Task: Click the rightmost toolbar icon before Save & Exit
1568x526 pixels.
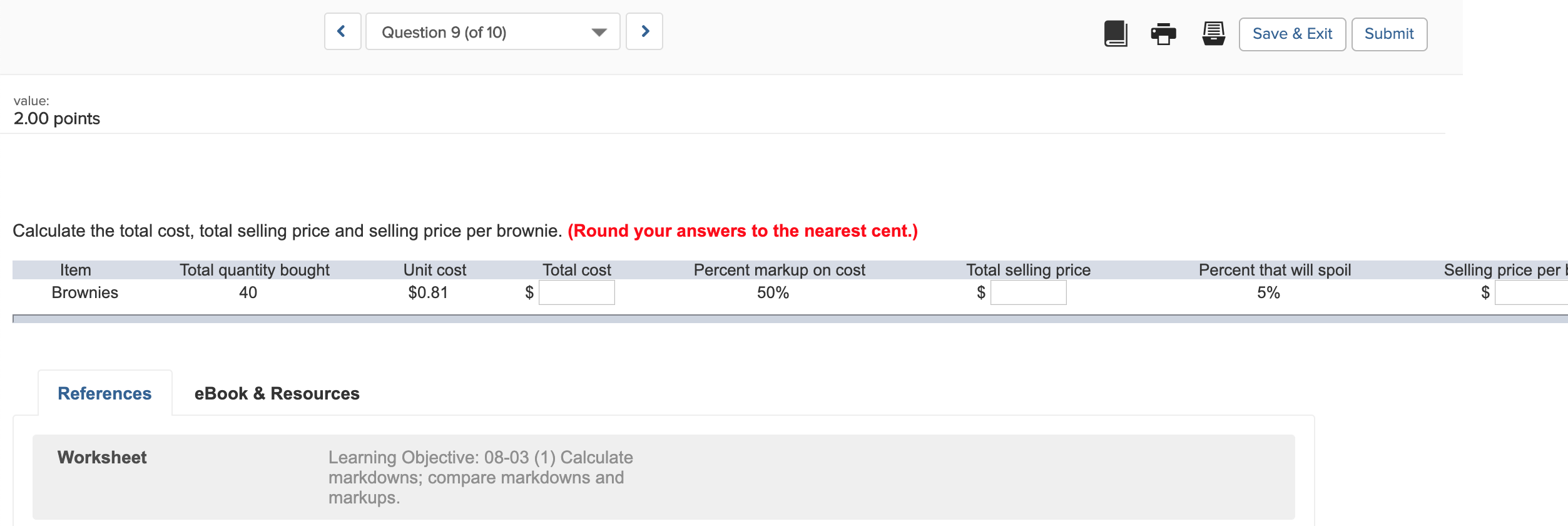Action: [x=1213, y=34]
